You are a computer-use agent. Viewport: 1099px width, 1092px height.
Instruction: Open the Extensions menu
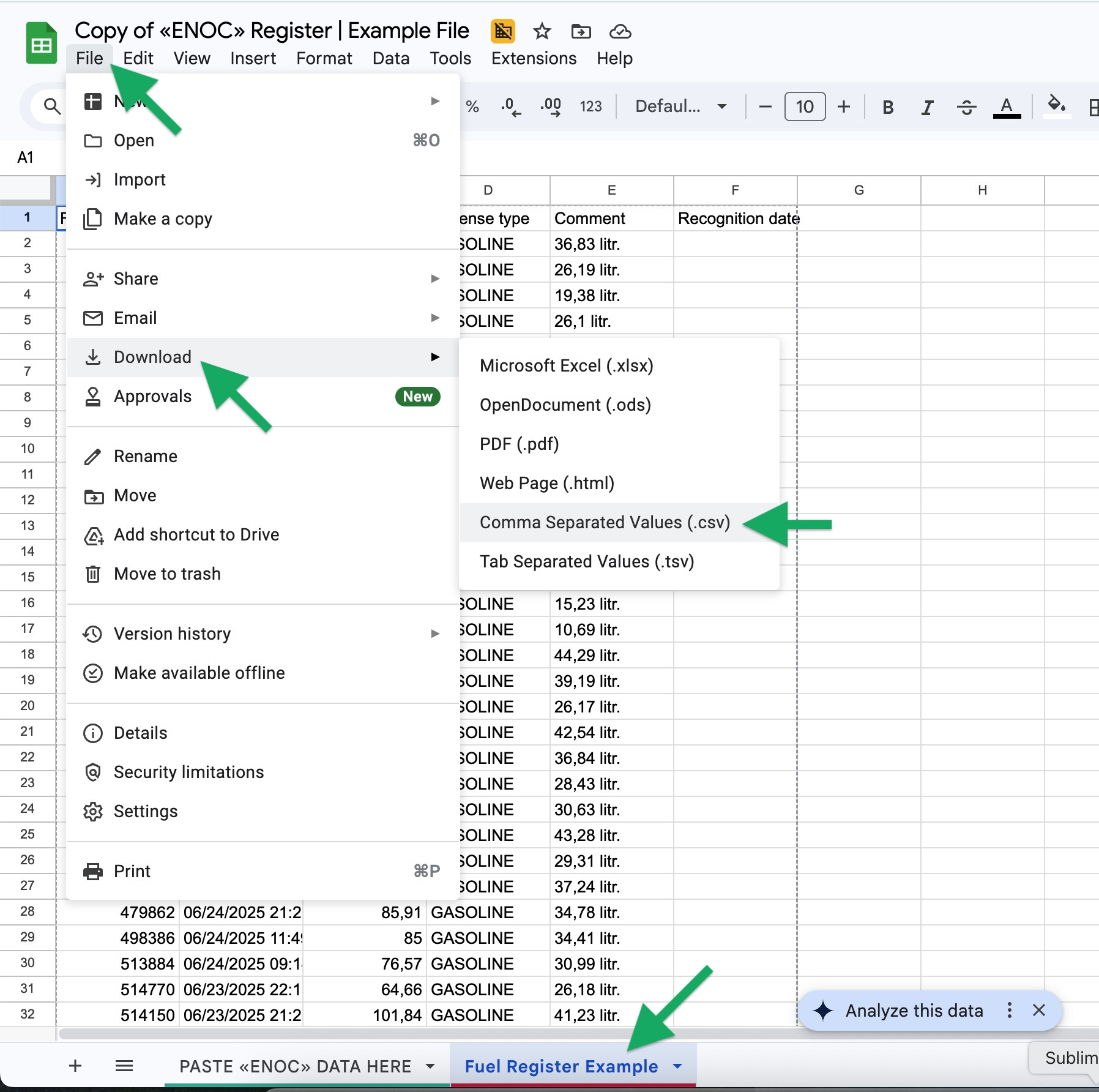click(x=534, y=58)
